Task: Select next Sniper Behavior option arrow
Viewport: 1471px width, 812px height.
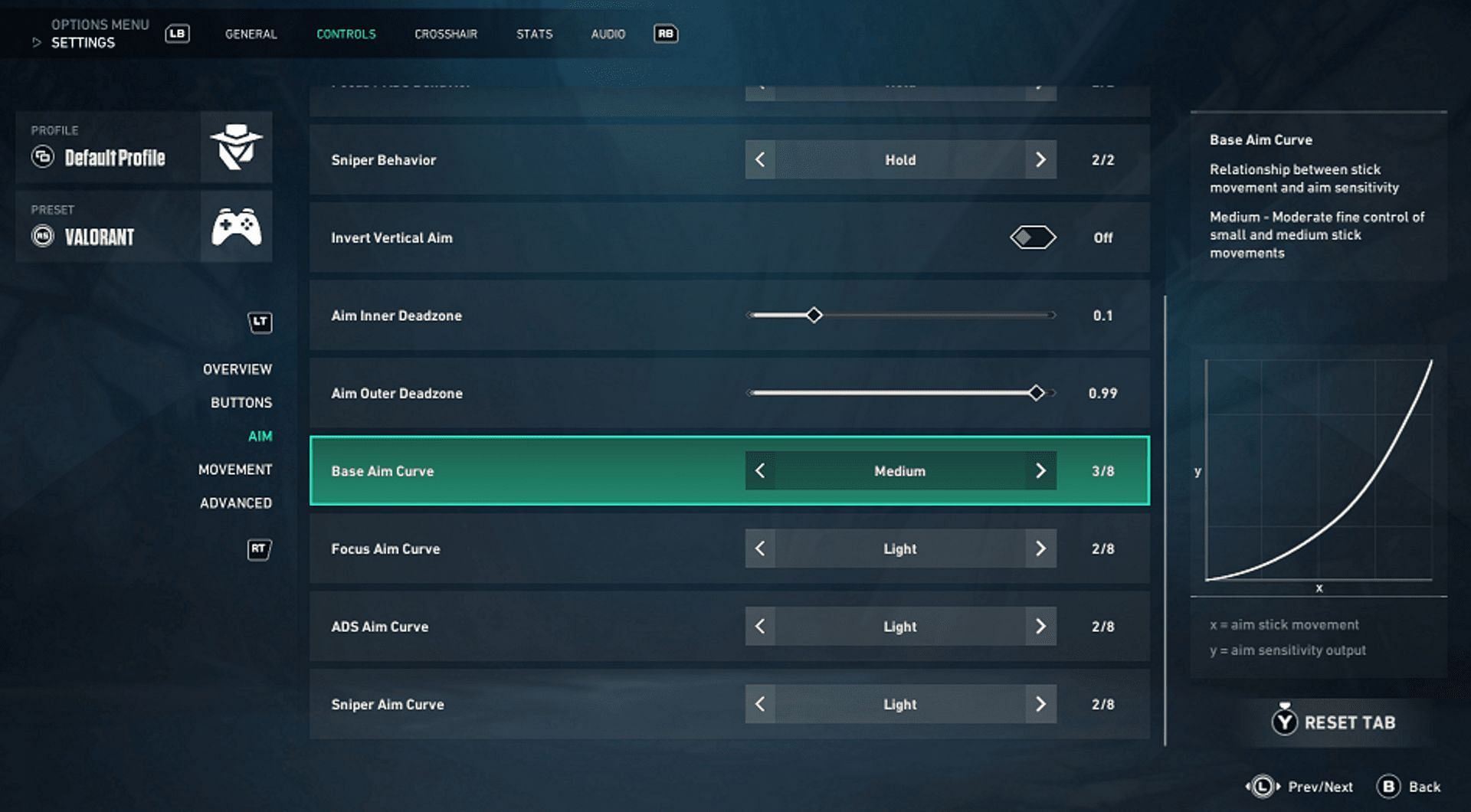Action: 1040,159
